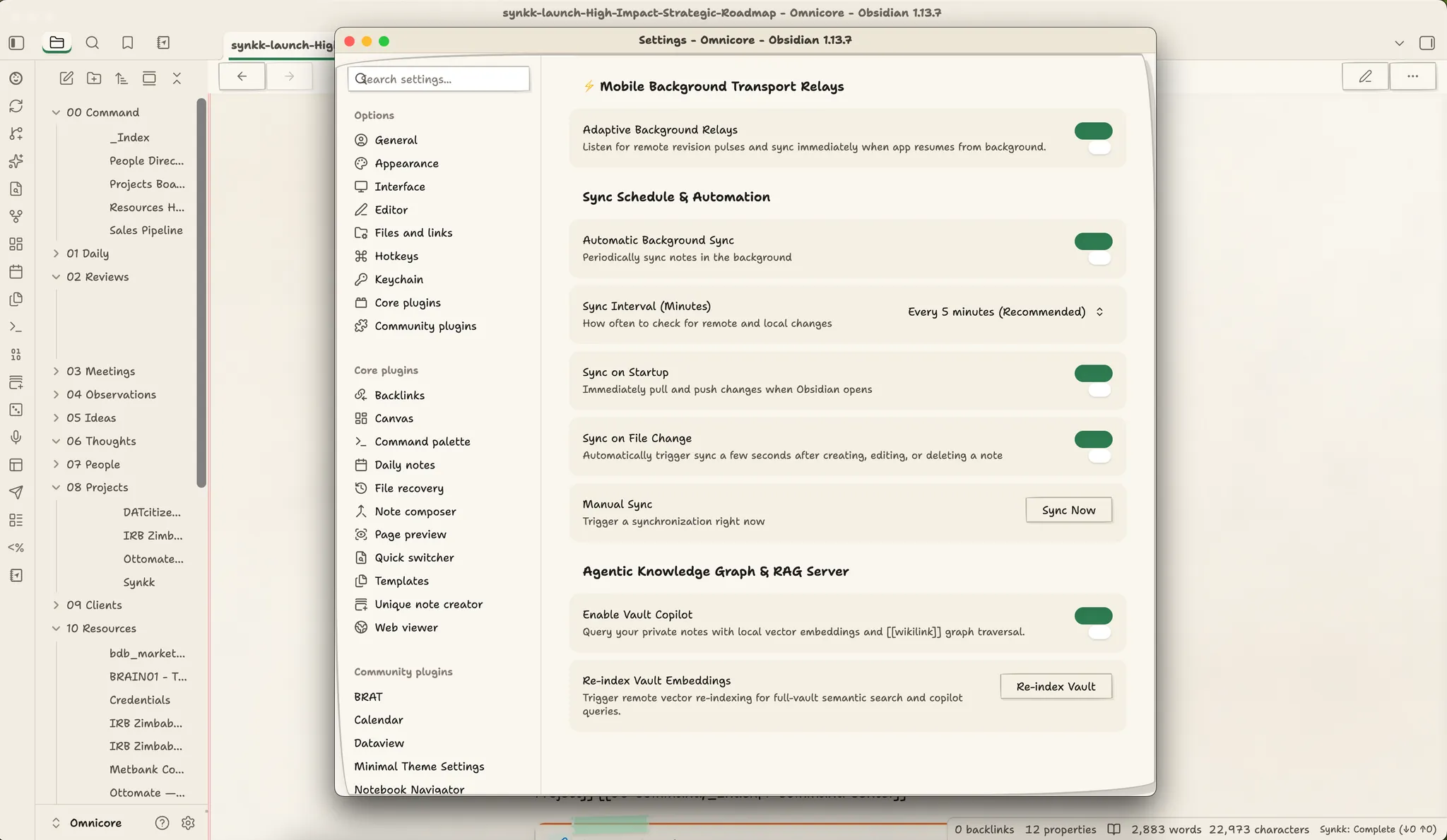Create a new note with pencil icon

point(66,78)
